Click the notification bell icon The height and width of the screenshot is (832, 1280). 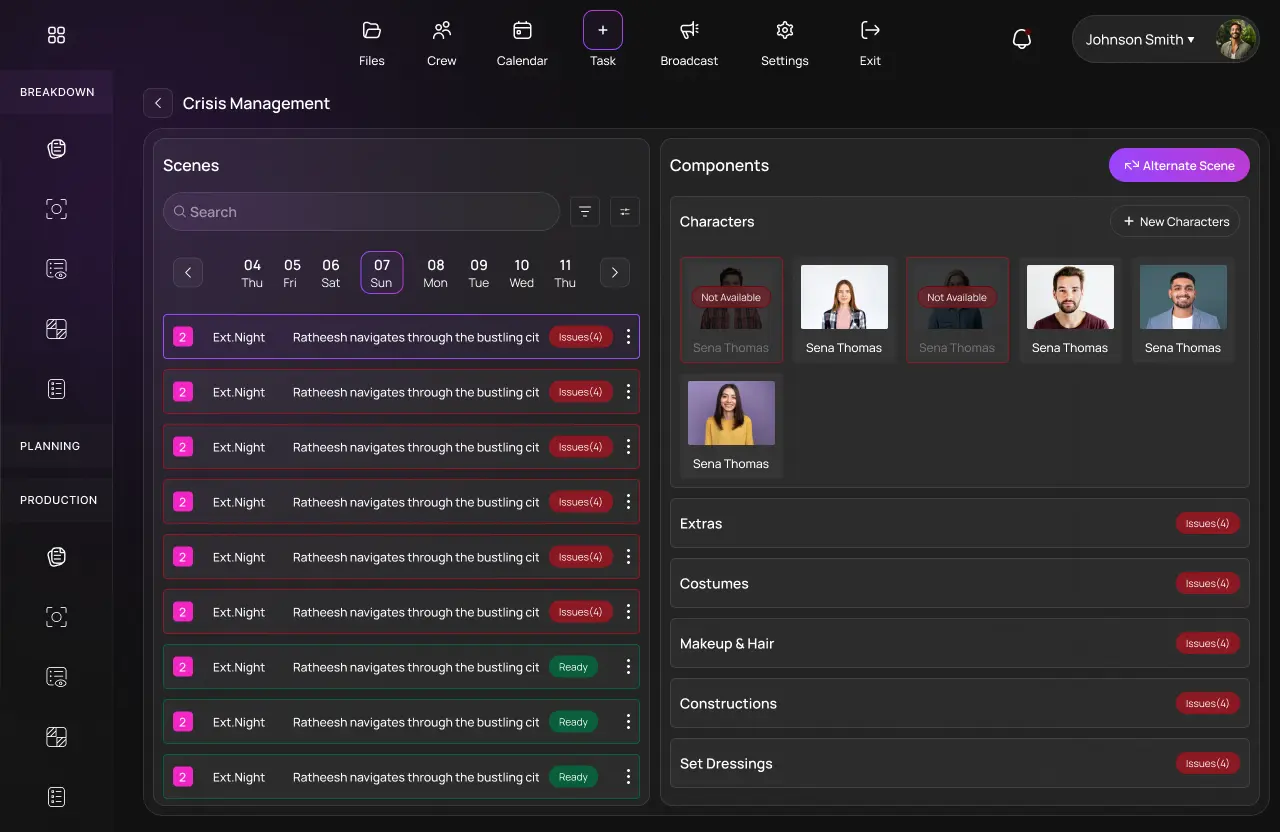(x=1021, y=38)
